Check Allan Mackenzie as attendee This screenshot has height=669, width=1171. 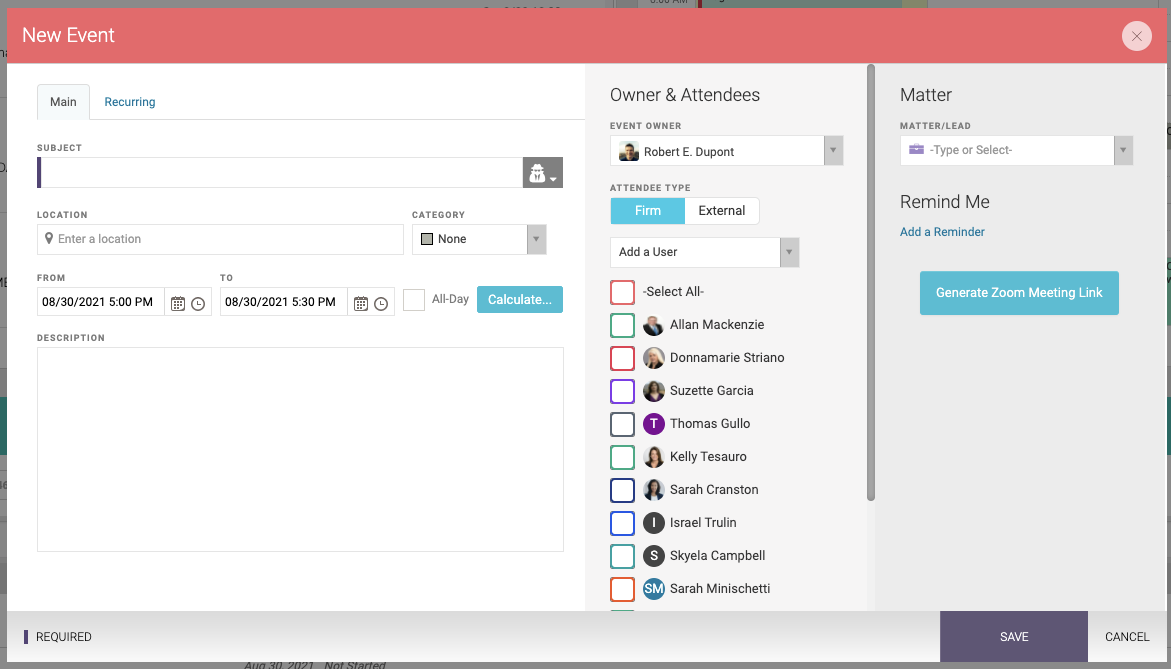(x=622, y=325)
